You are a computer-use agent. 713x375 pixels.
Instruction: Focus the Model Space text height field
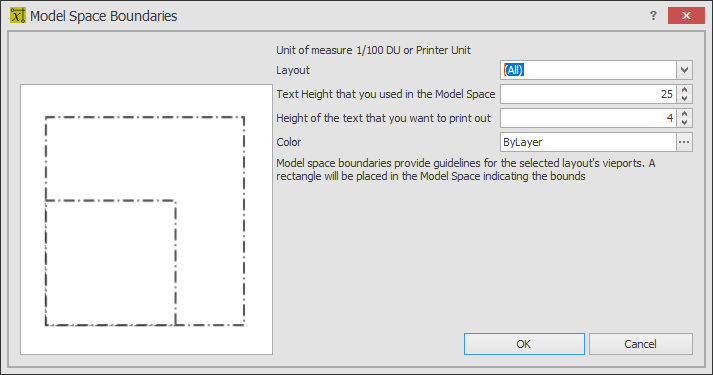[588, 94]
